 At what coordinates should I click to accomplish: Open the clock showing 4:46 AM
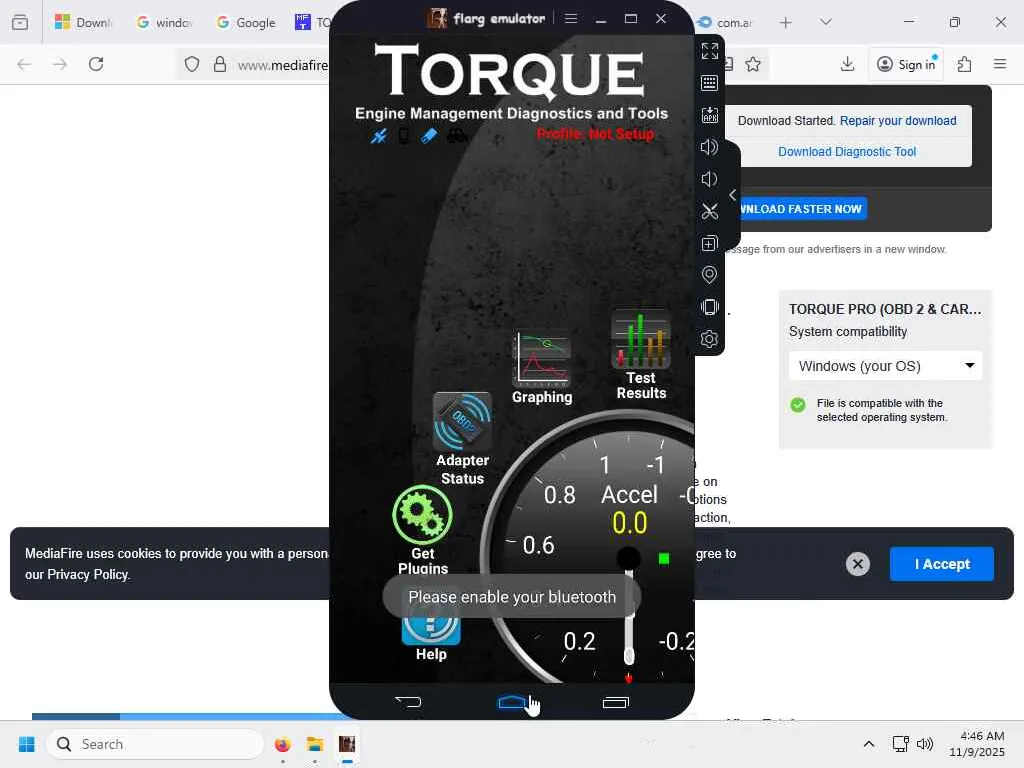point(977,744)
